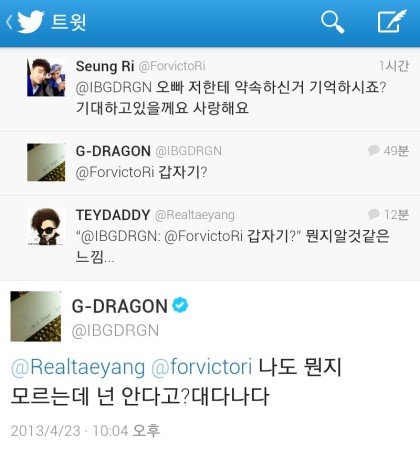Tap reply bubble icon next to 49분
Image resolution: width=420 pixels, height=449 pixels.
pyautogui.click(x=374, y=150)
